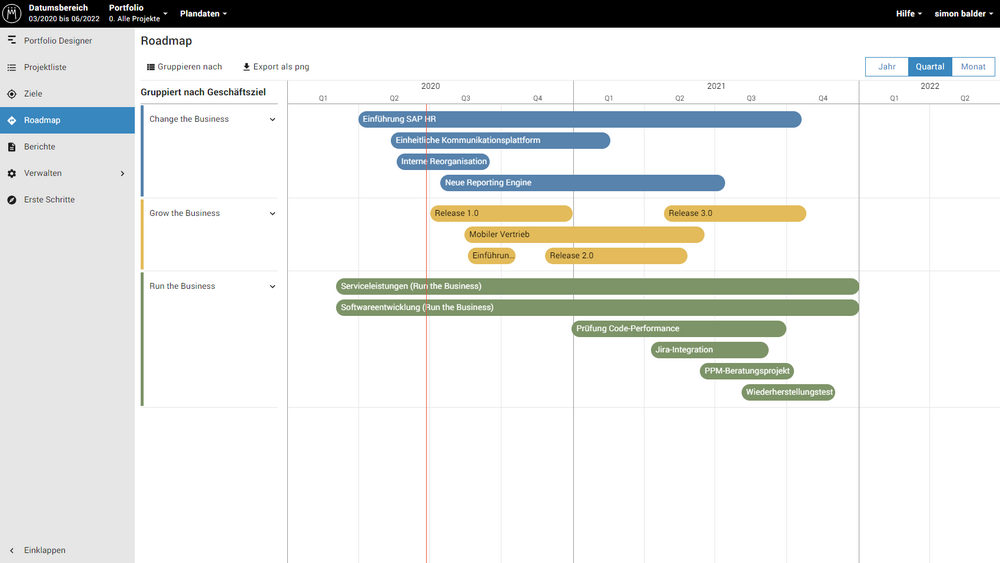Click the app logo in top-left corner
This screenshot has width=1000, height=563.
coord(12,14)
